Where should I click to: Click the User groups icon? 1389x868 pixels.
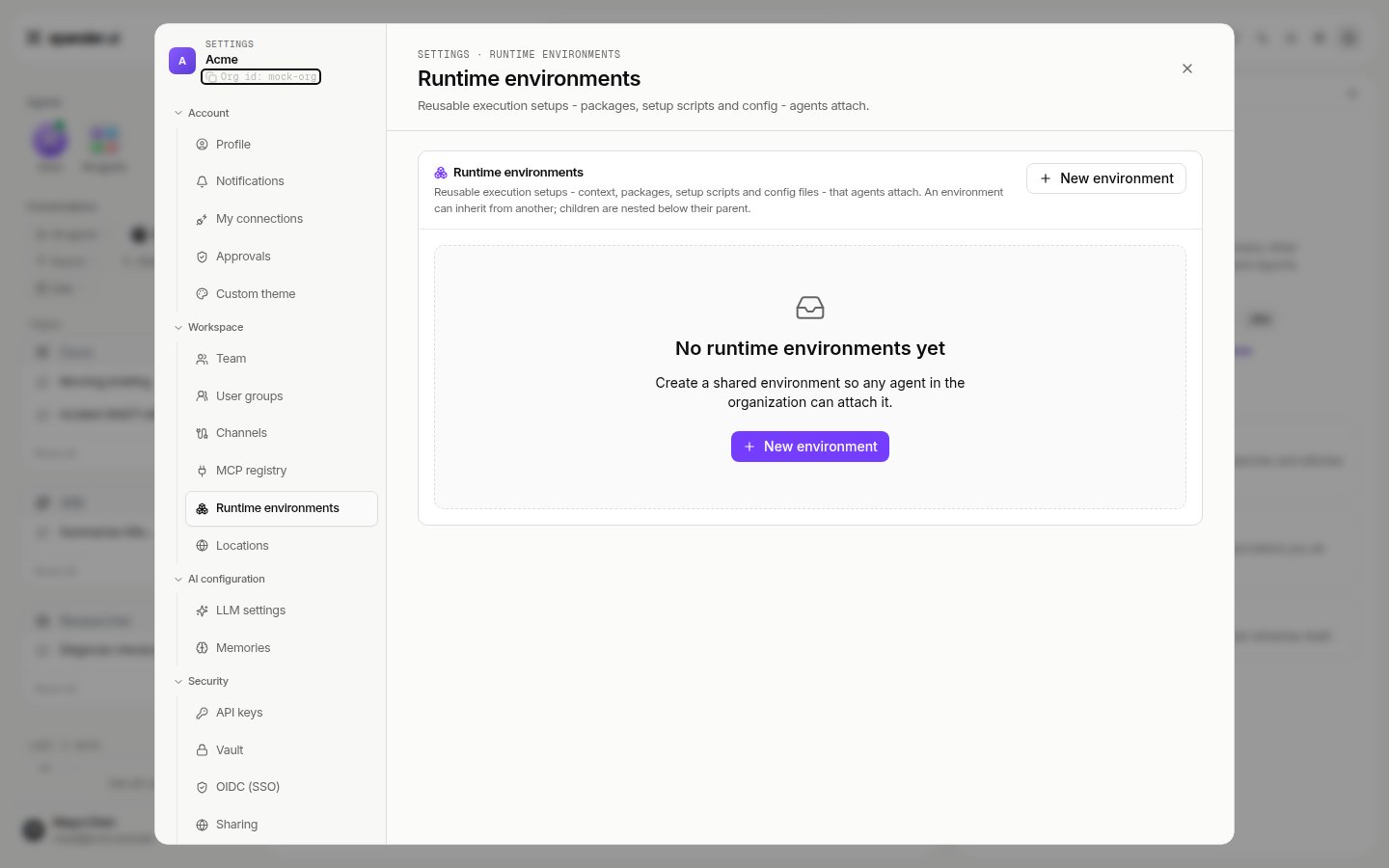tap(202, 396)
